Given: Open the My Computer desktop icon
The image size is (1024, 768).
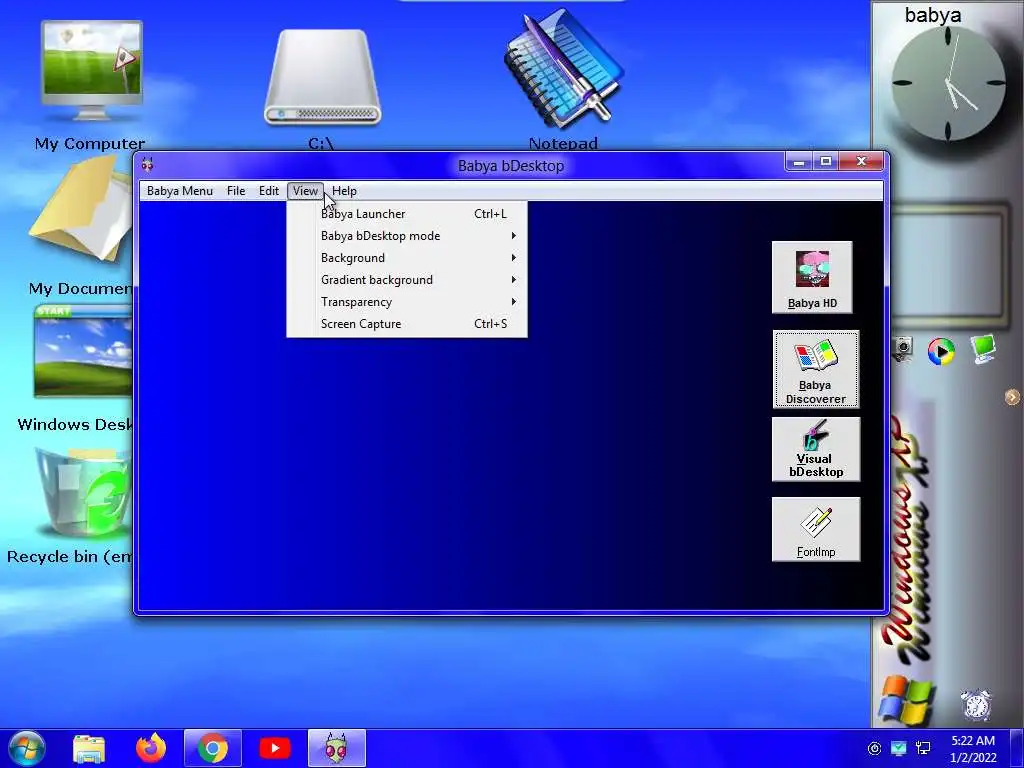Looking at the screenshot, I should tap(91, 71).
